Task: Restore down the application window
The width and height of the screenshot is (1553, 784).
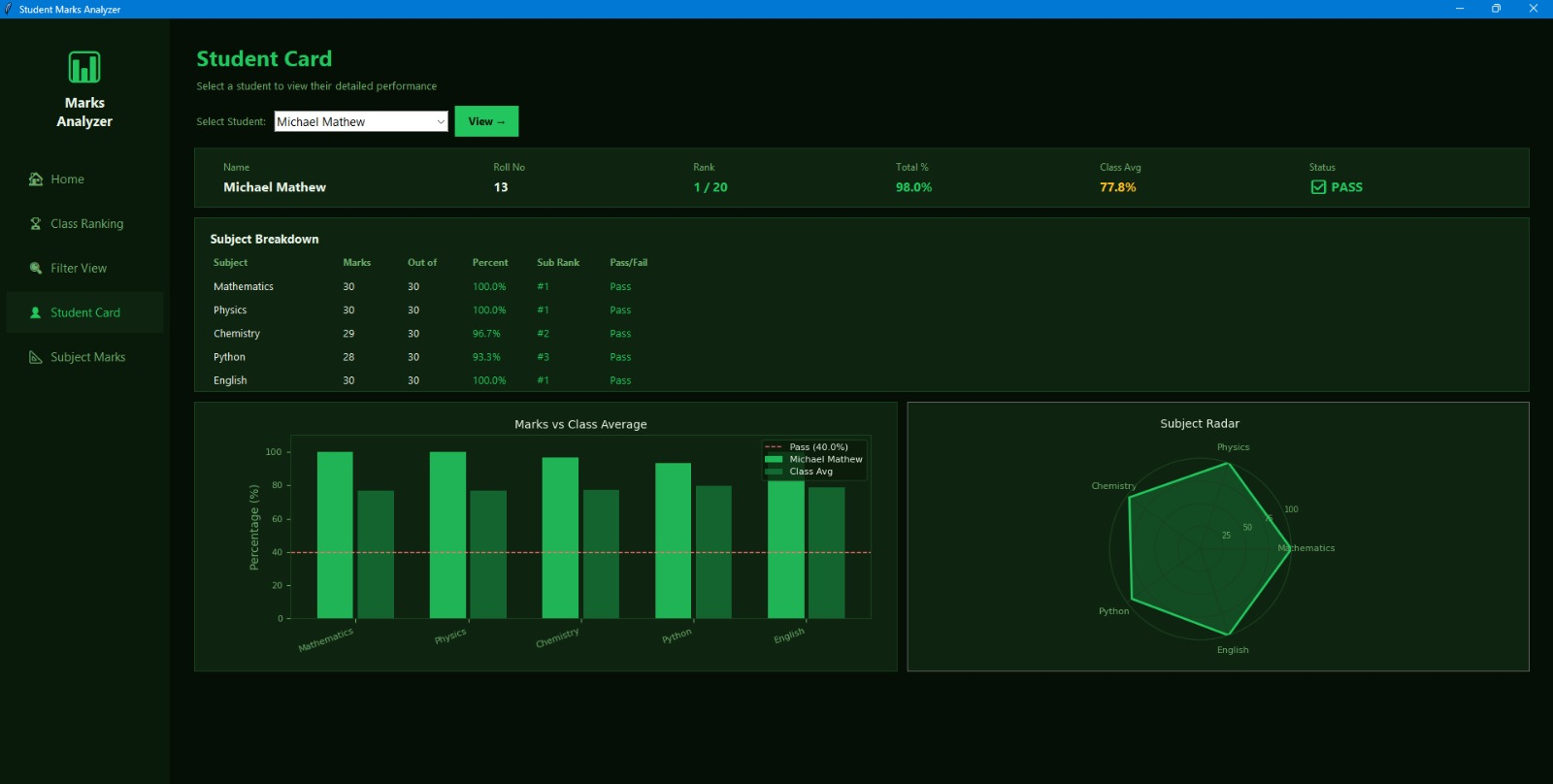Action: [1496, 9]
